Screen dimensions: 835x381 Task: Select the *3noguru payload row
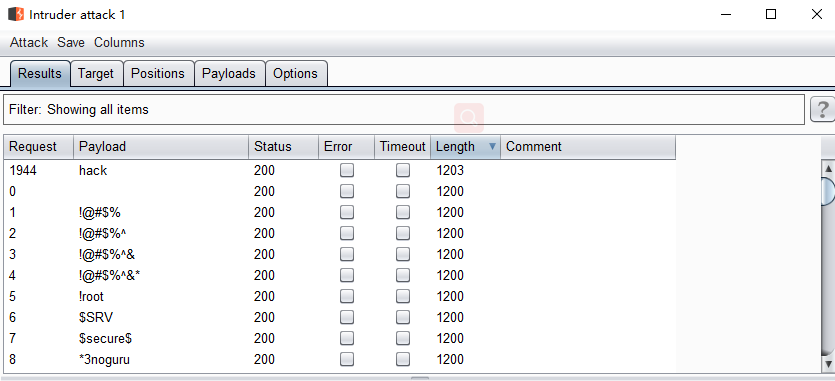[340, 359]
